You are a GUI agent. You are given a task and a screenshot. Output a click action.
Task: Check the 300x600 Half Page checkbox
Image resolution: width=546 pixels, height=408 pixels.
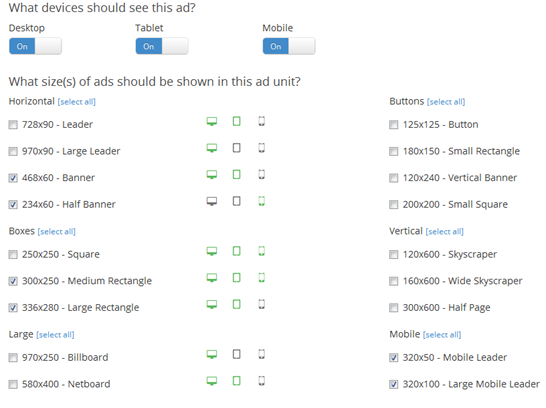coord(393,308)
